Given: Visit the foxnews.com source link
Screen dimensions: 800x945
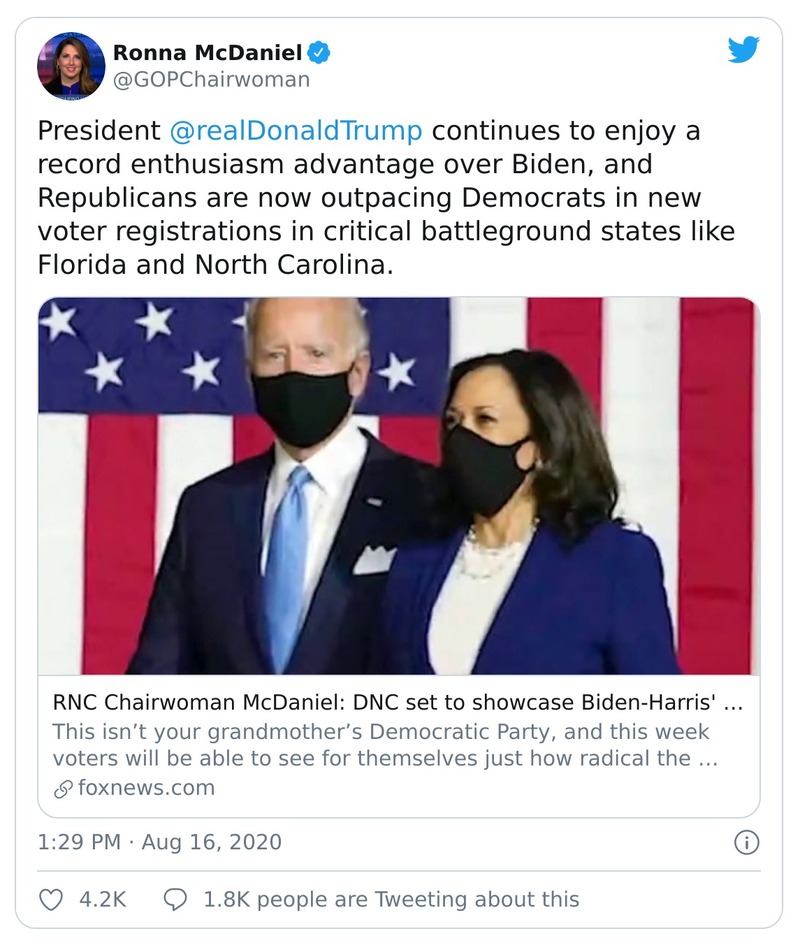Looking at the screenshot, I should pyautogui.click(x=146, y=788).
